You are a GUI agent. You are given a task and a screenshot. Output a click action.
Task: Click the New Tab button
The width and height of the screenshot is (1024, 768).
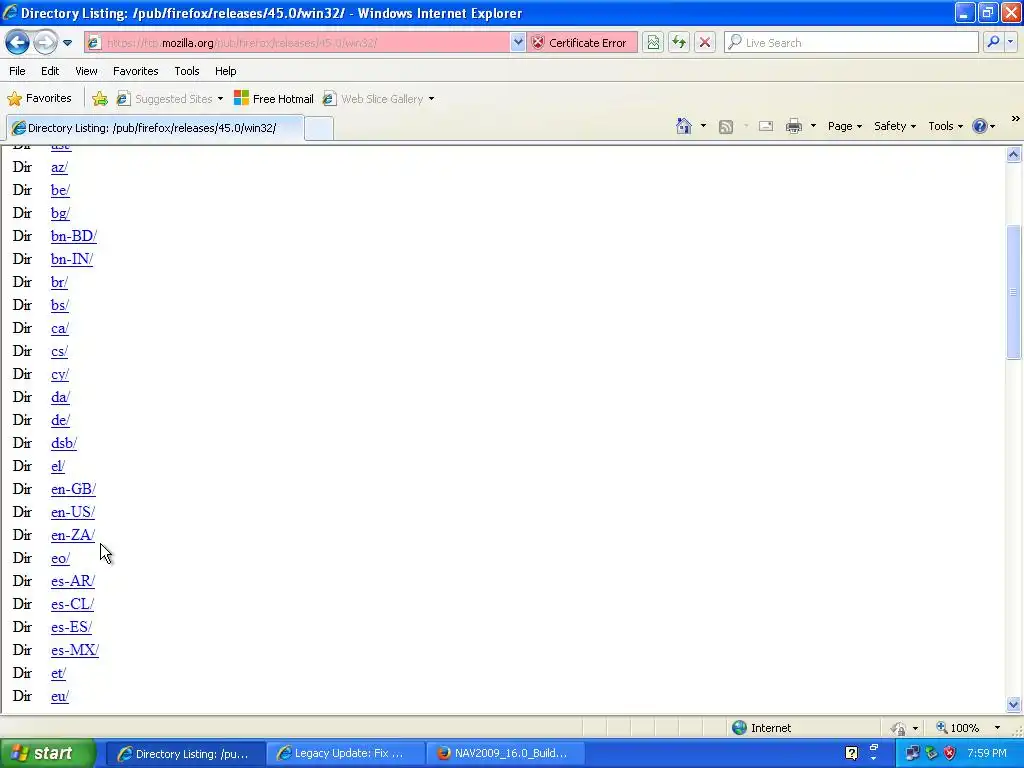click(x=319, y=128)
